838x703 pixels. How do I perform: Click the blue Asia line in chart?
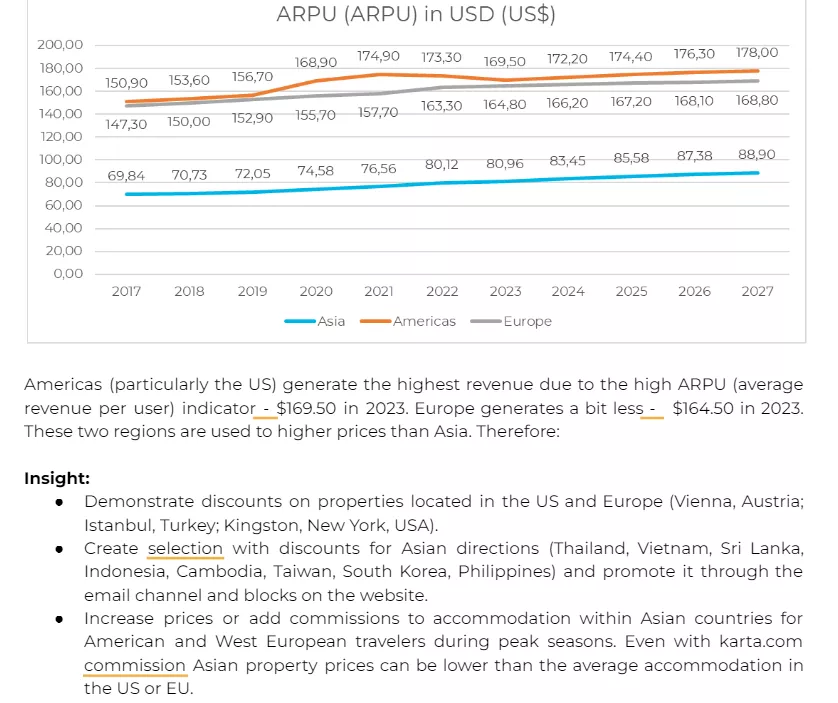coord(441,183)
